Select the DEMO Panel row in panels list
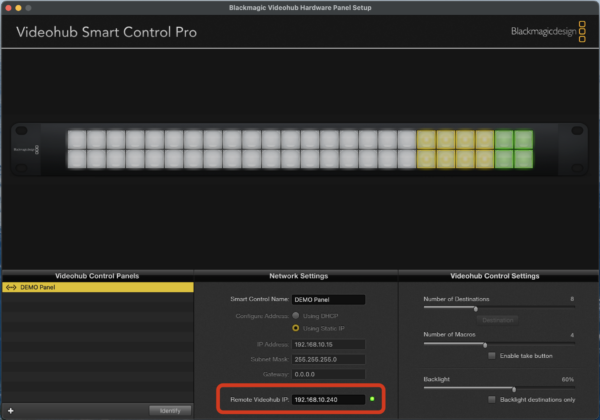This screenshot has width=600, height=420. 98,287
